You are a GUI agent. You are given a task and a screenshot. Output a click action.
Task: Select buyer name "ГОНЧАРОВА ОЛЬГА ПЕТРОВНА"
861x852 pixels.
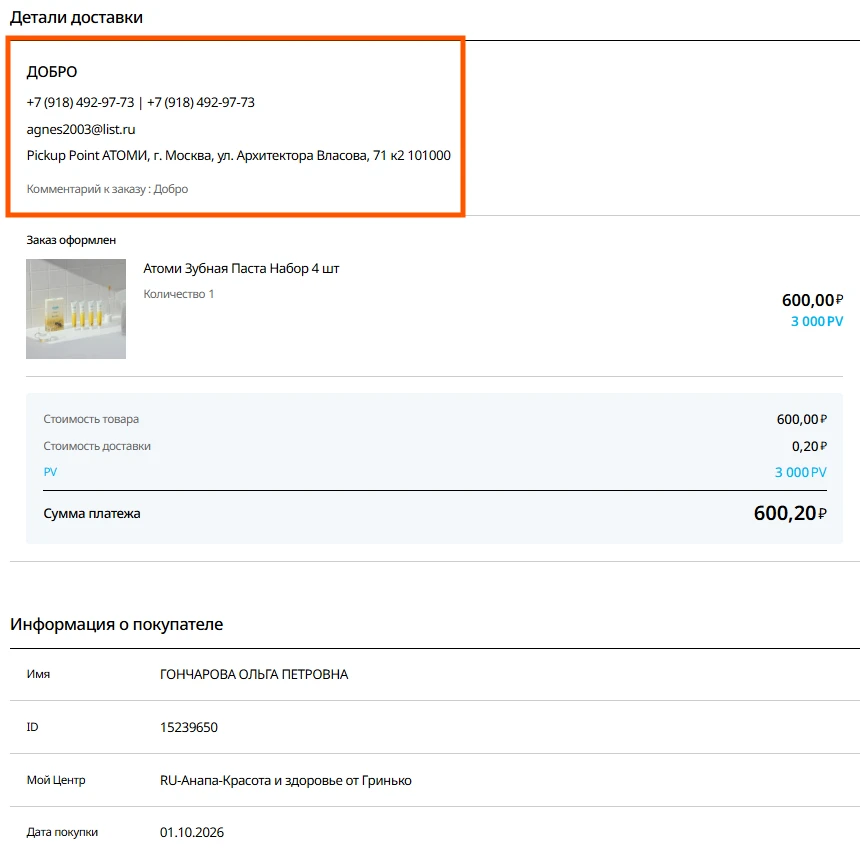point(254,674)
